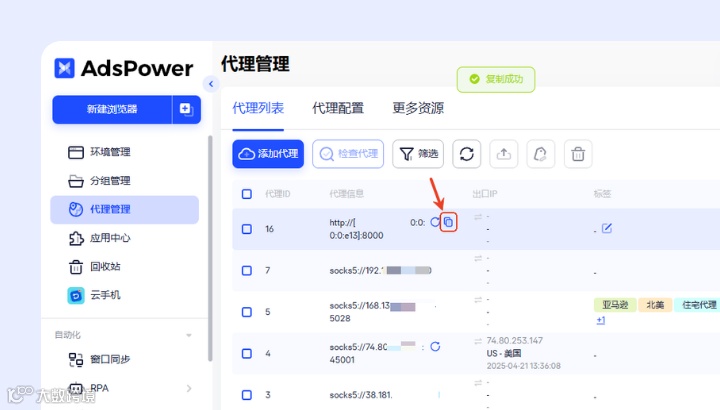Click the 云手机 app icon
Image resolution: width=720 pixels, height=410 pixels.
coord(76,295)
